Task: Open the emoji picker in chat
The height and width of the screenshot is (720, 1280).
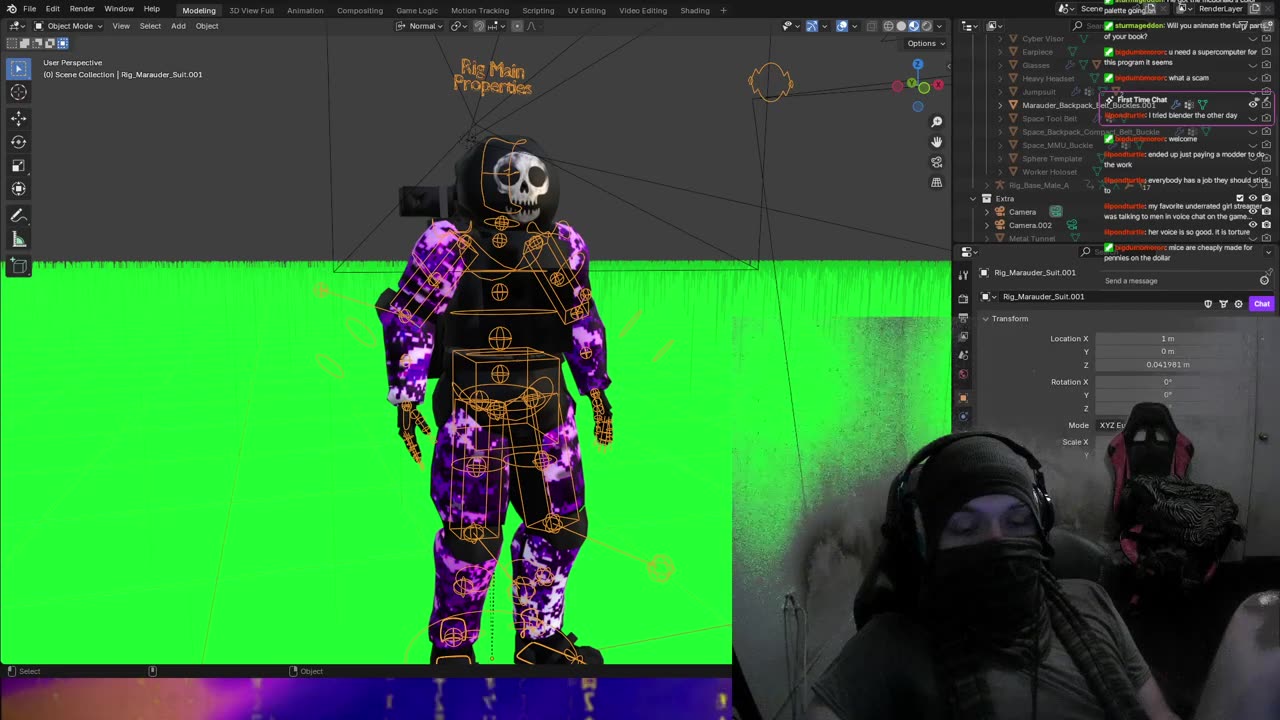Action: pyautogui.click(x=1264, y=281)
